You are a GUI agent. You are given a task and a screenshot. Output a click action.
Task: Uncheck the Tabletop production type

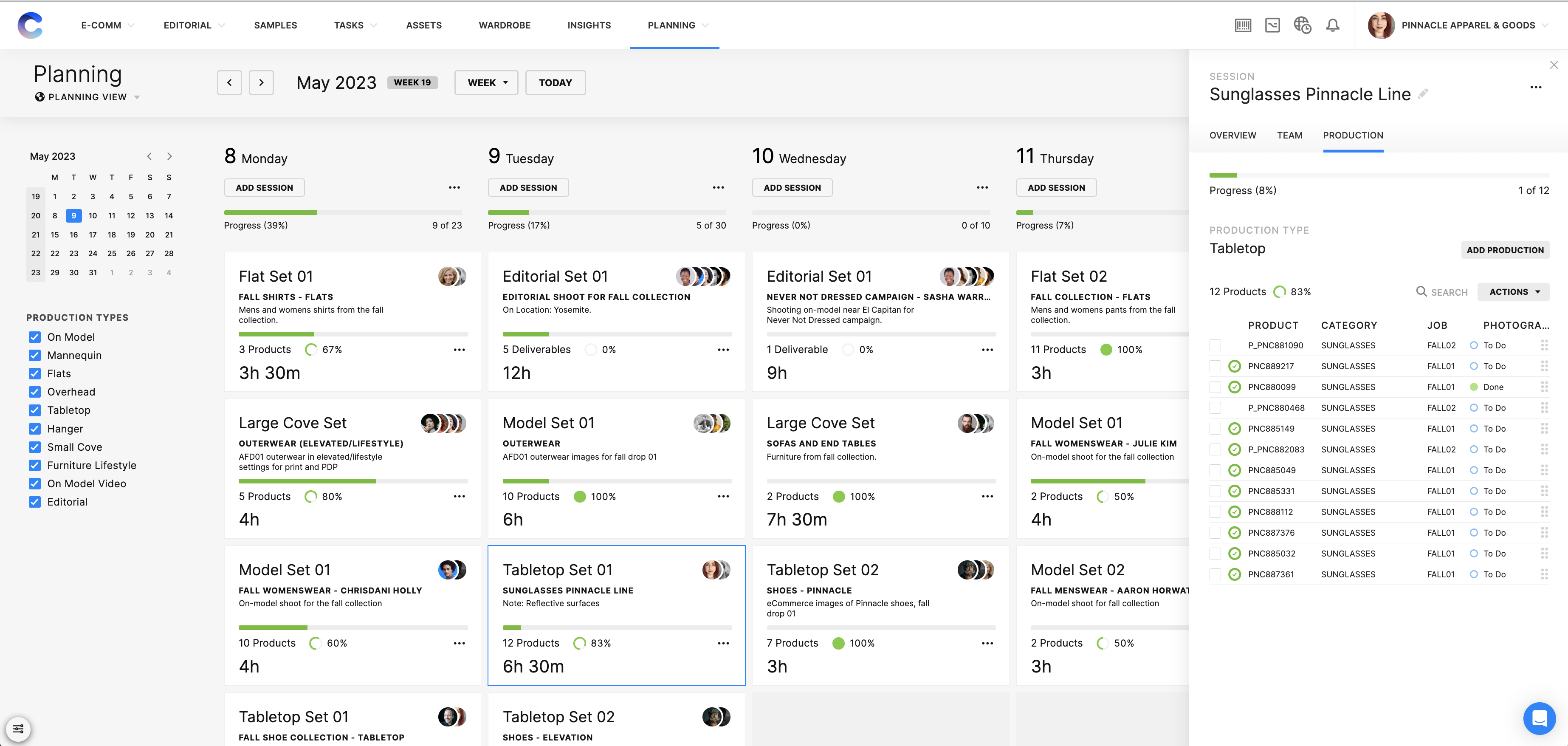click(35, 410)
